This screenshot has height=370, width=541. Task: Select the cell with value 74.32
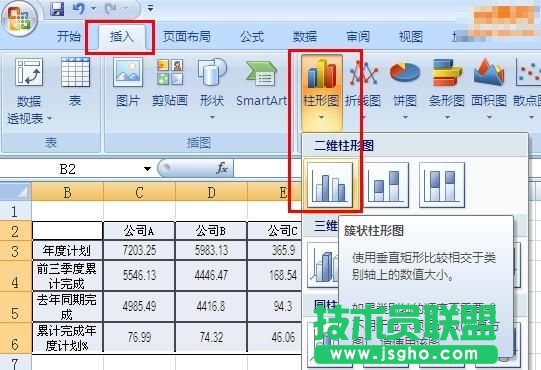212,338
